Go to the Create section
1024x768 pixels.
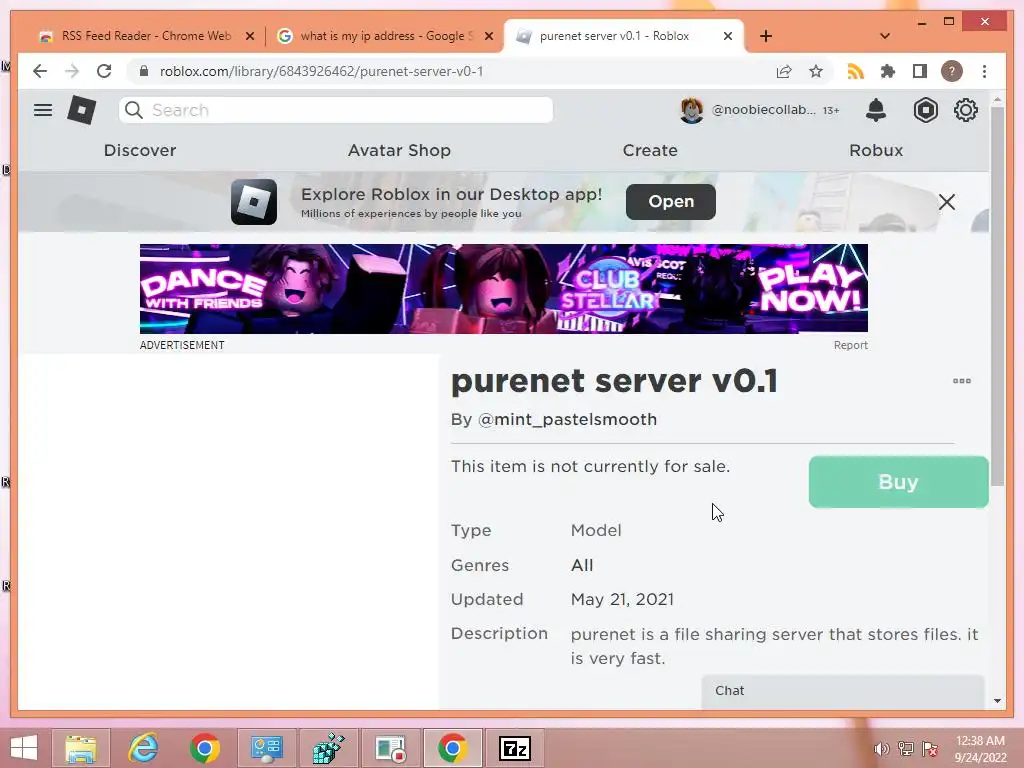(x=650, y=150)
